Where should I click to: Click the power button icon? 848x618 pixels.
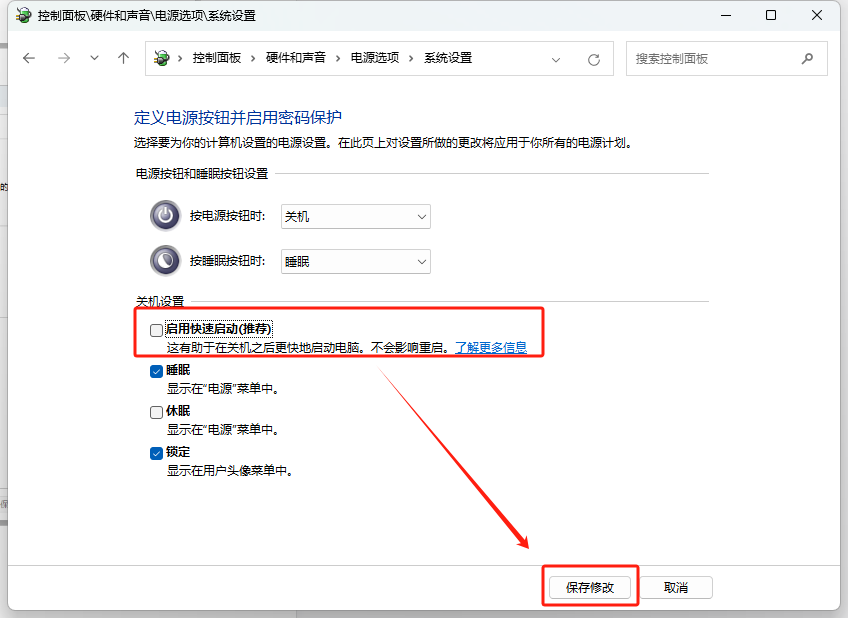point(165,215)
